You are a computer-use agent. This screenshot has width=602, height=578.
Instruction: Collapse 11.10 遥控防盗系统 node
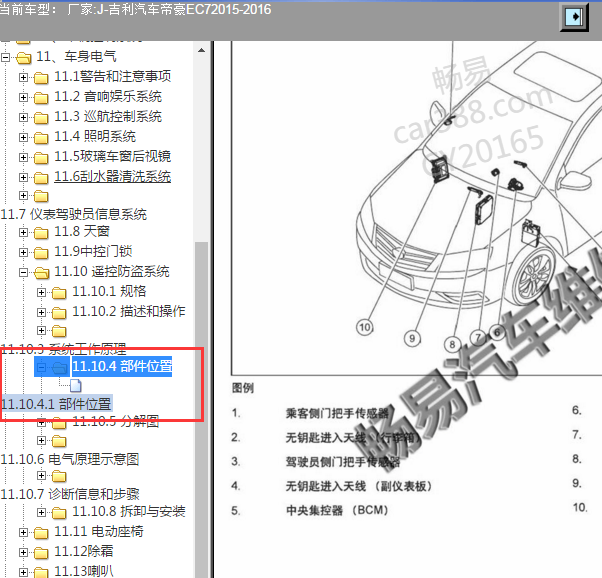click(23, 272)
